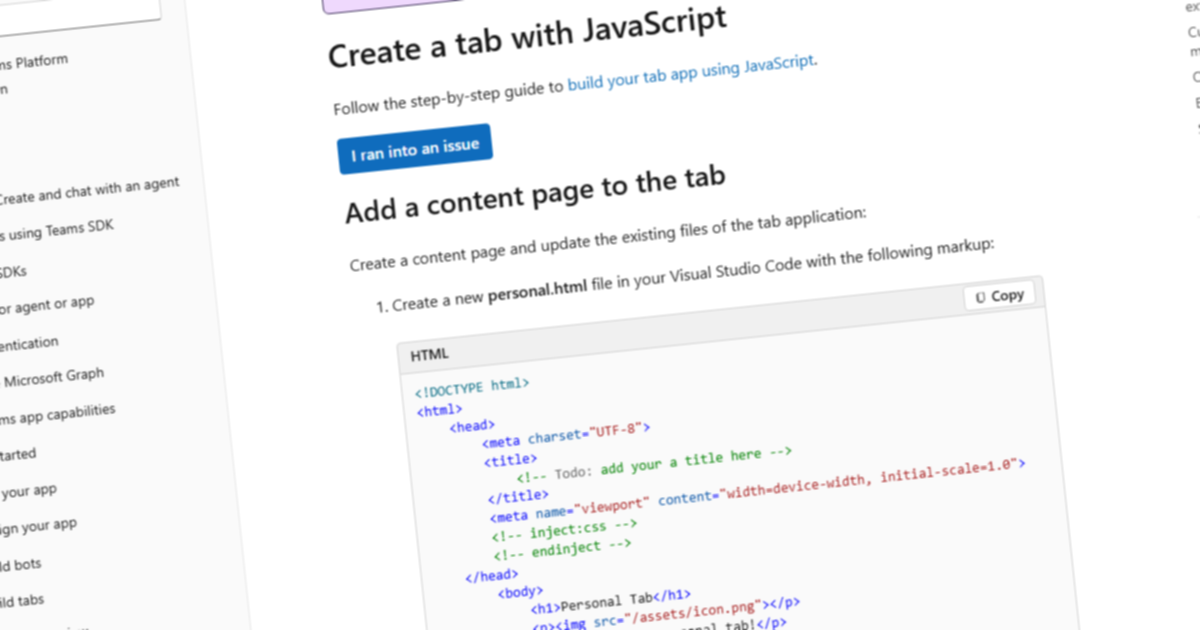The width and height of the screenshot is (1200, 630).
Task: Click the '<title>' opening tag line
Action: point(511,461)
